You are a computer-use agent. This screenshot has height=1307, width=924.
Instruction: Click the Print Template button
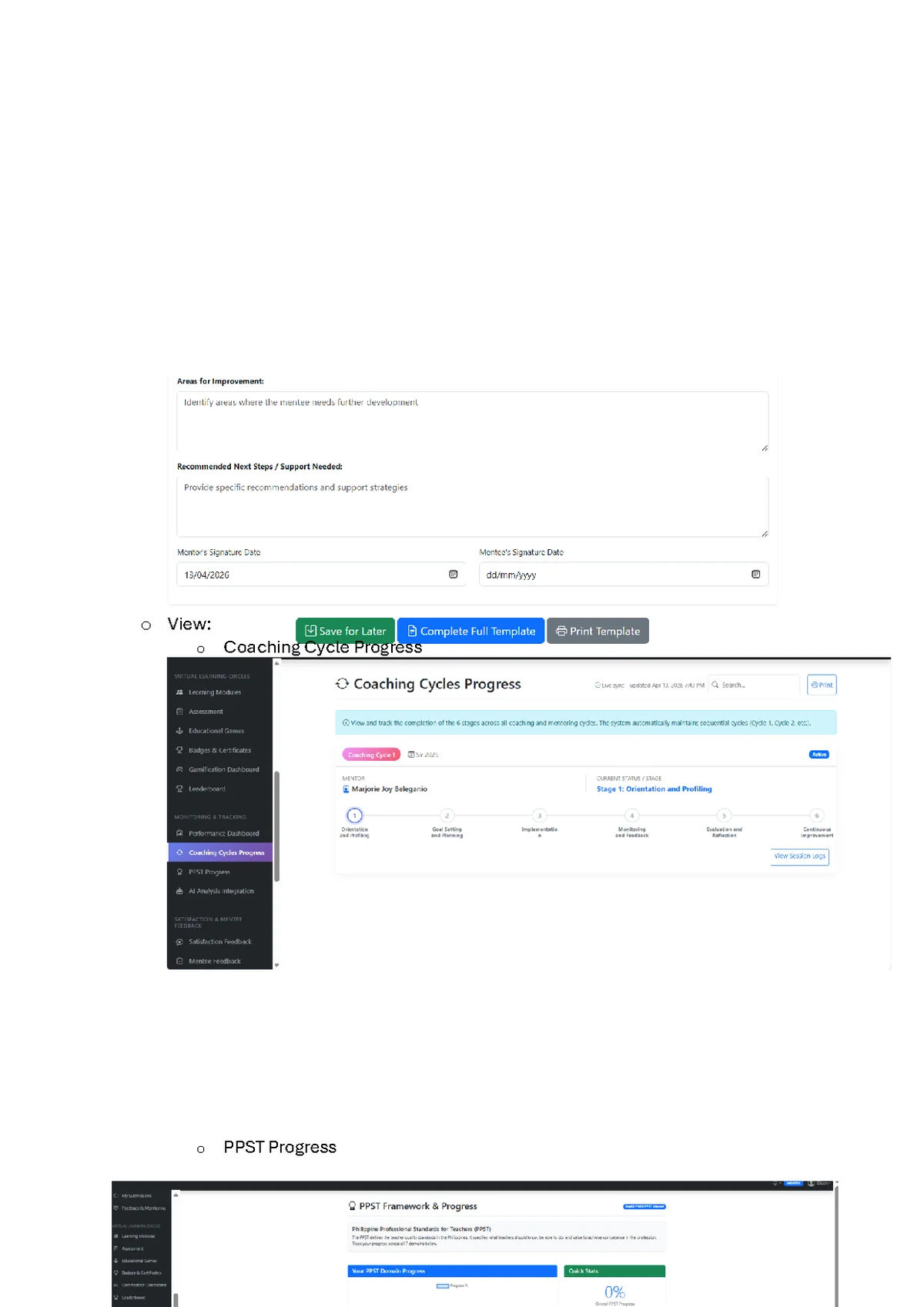coord(598,631)
